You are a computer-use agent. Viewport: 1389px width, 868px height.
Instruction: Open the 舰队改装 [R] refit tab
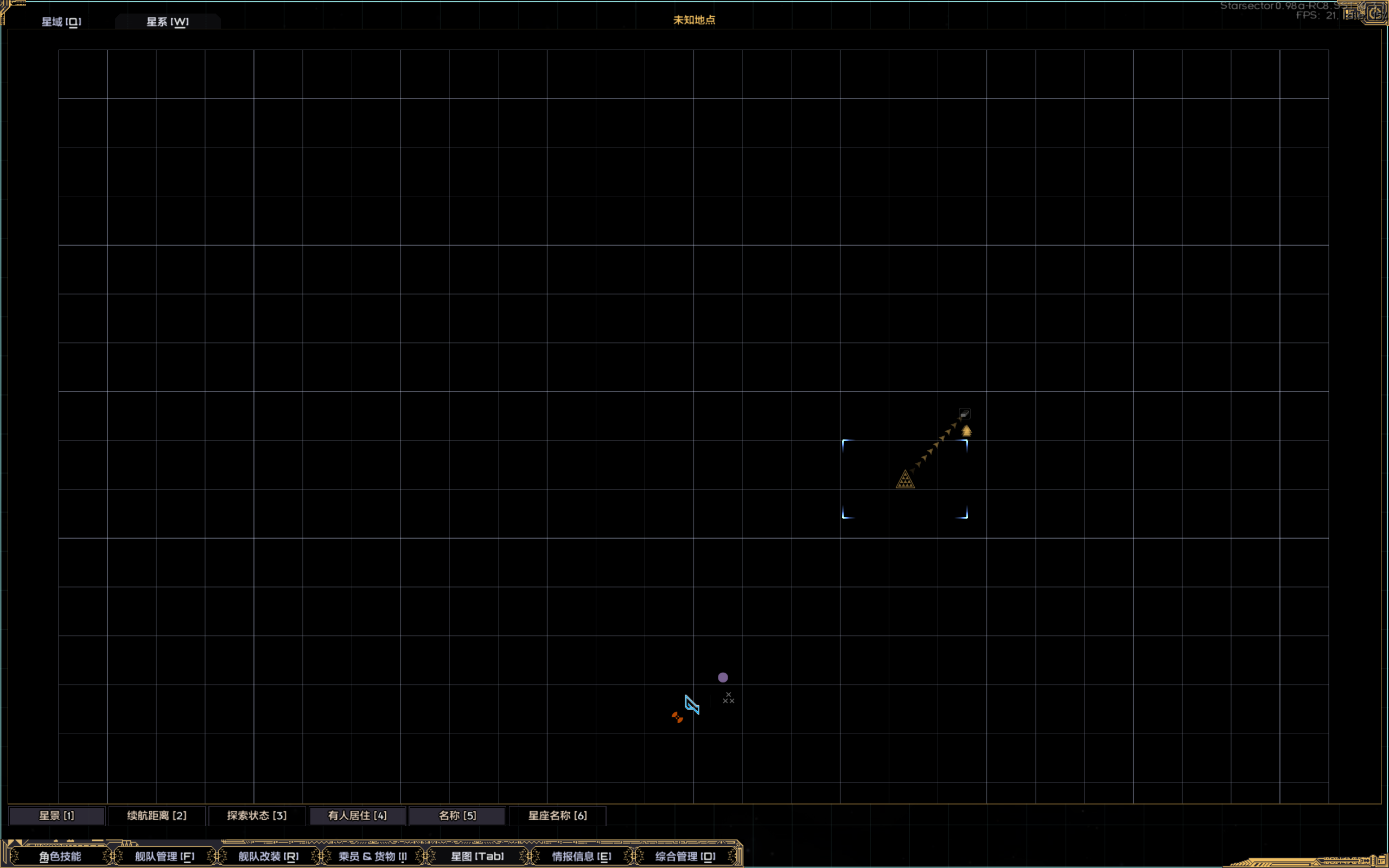(x=269, y=857)
